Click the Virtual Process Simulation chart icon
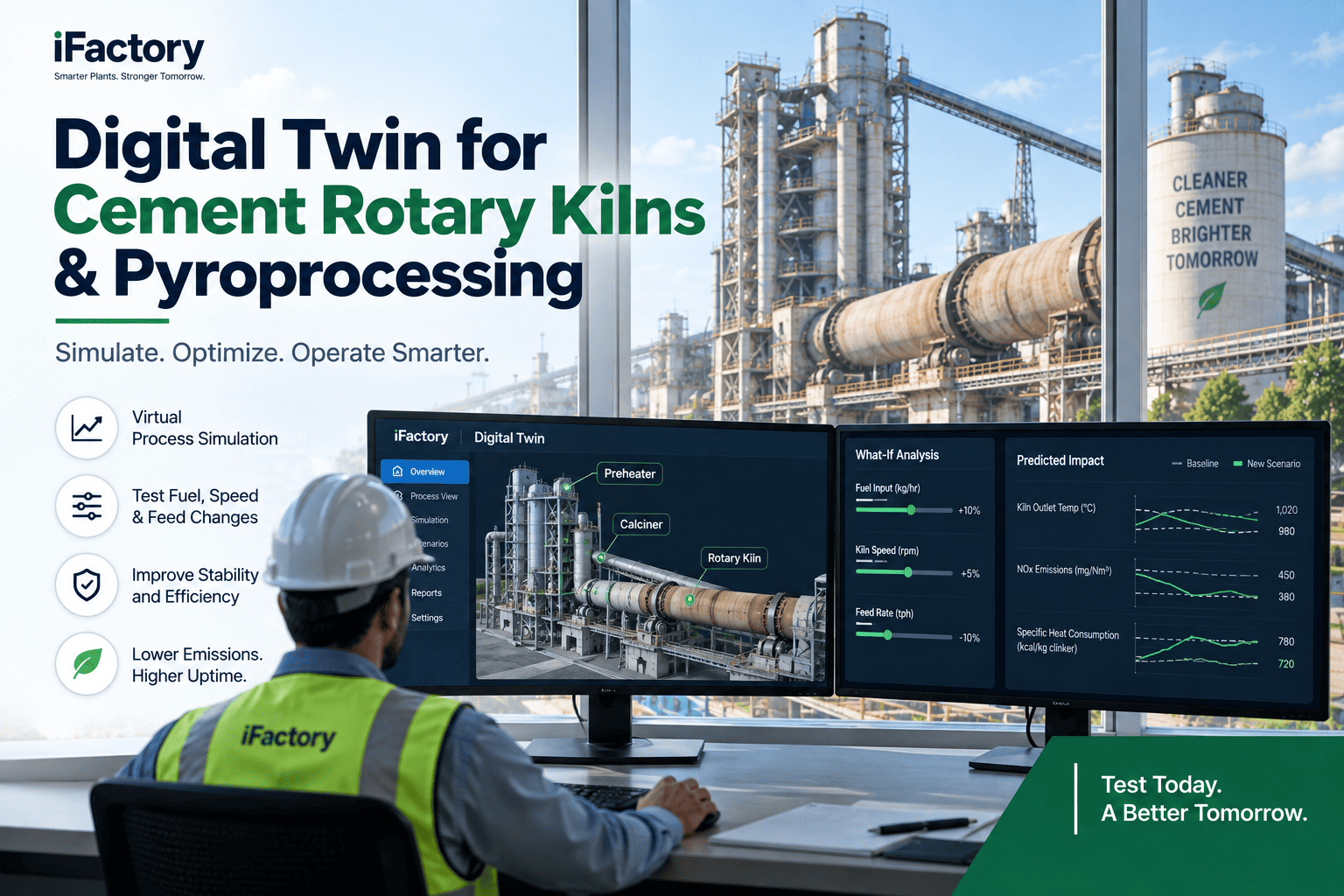The height and width of the screenshot is (896, 1344). point(87,428)
